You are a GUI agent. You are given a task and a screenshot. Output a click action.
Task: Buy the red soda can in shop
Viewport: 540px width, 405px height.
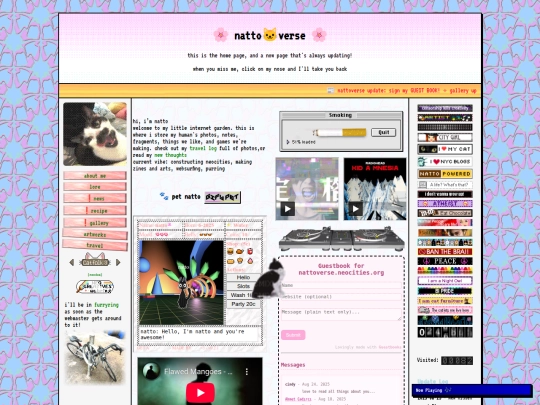pyautogui.click(x=250, y=251)
